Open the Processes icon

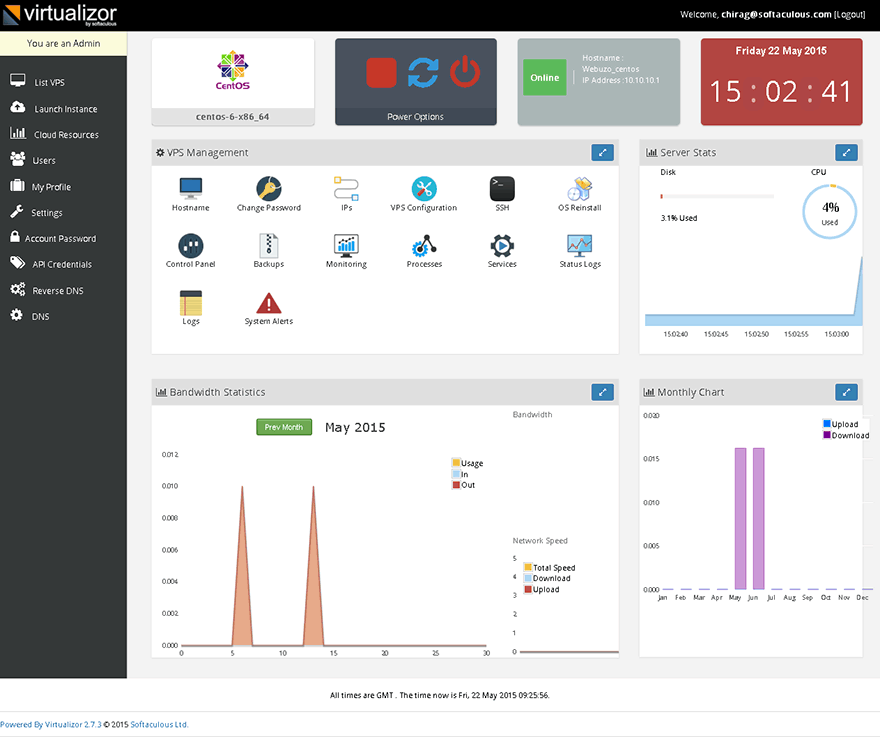[x=424, y=245]
